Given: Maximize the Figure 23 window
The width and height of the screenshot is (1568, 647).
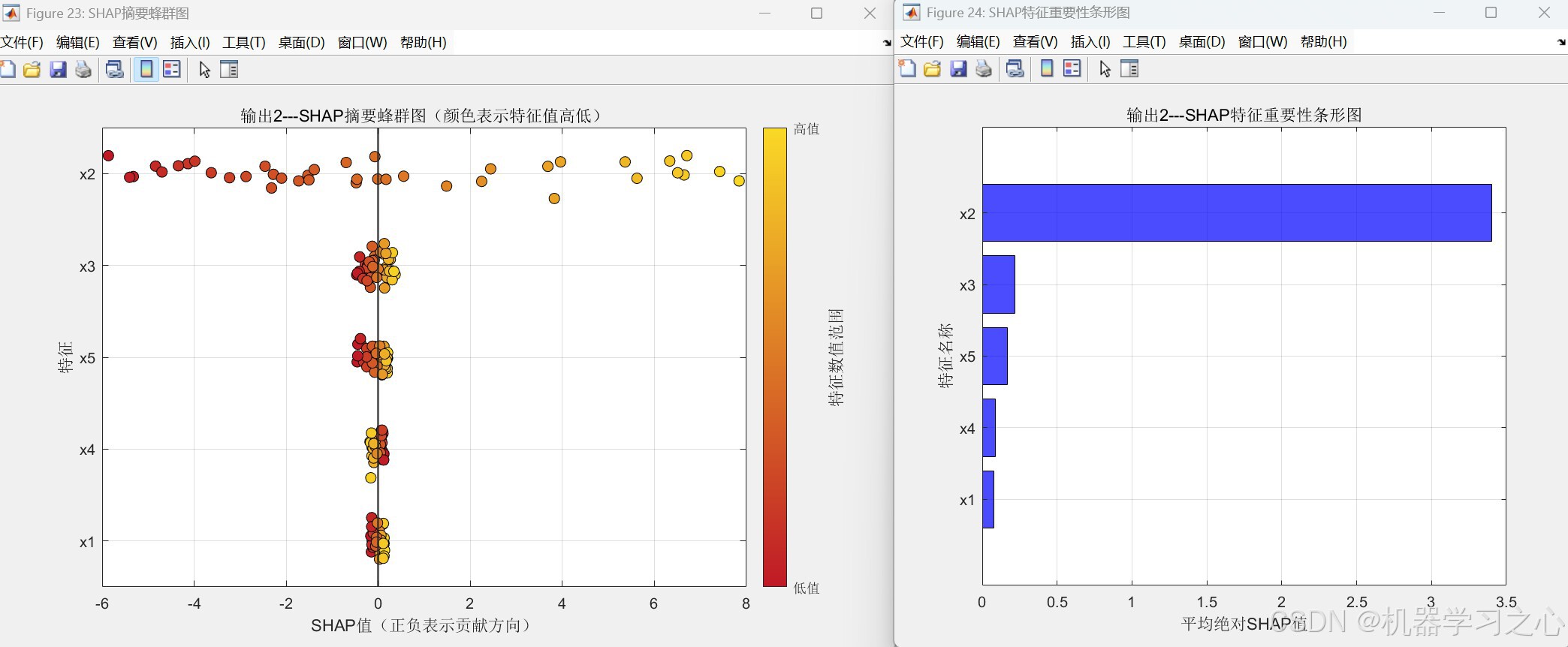Looking at the screenshot, I should [817, 14].
